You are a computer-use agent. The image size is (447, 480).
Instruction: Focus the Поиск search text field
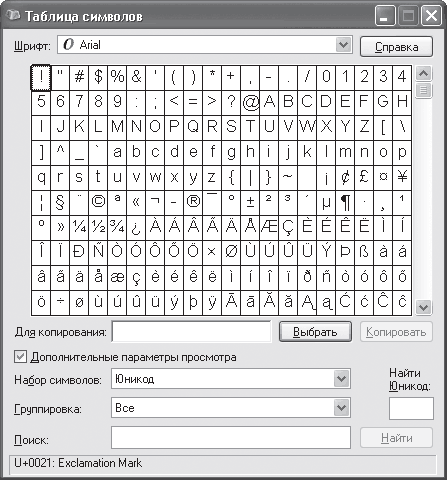click(x=231, y=437)
